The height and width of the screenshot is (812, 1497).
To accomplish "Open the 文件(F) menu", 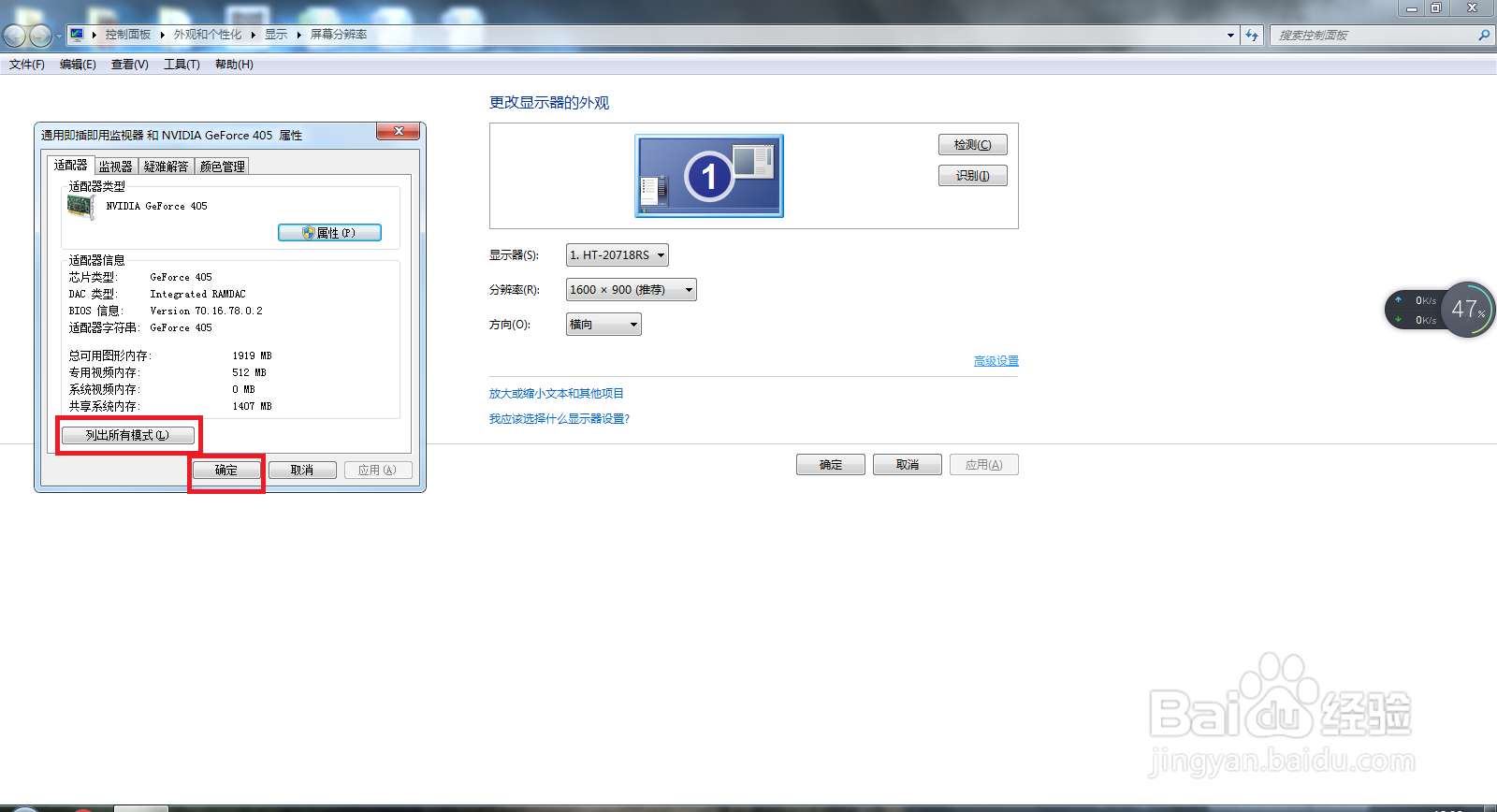I will [x=27, y=65].
